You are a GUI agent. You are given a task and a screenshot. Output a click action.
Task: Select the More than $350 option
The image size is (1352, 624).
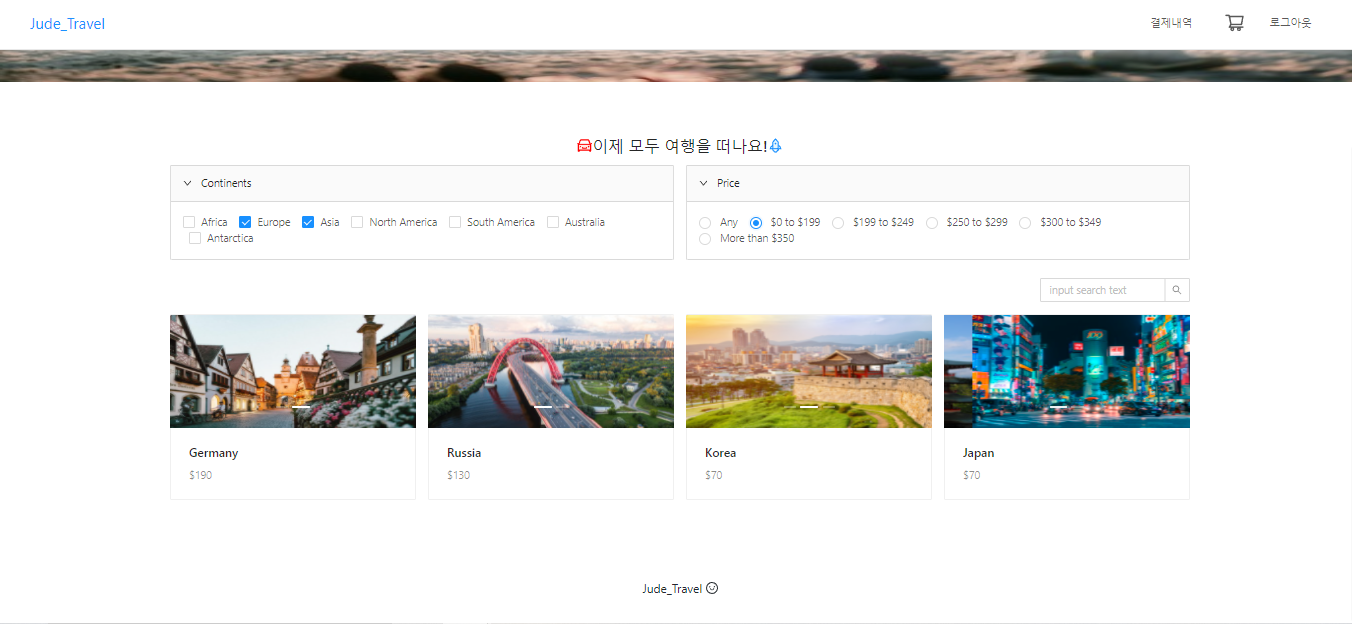tap(705, 239)
